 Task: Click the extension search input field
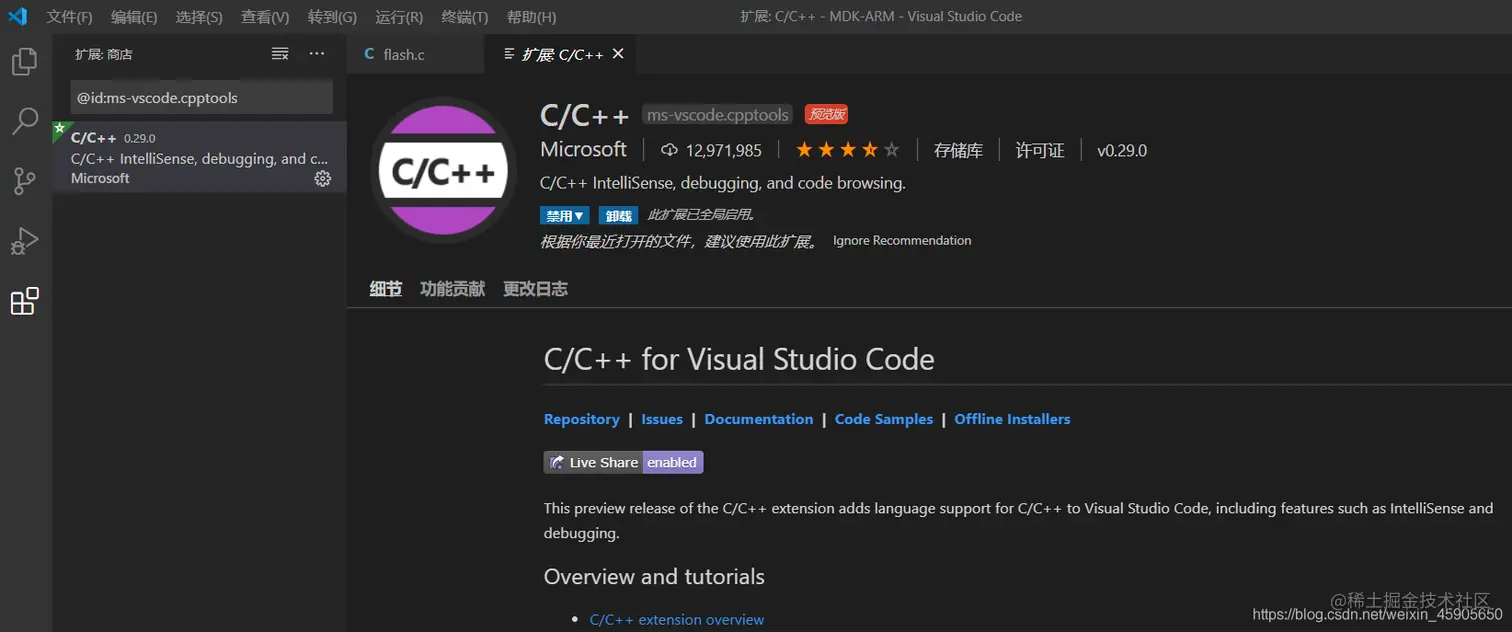201,98
